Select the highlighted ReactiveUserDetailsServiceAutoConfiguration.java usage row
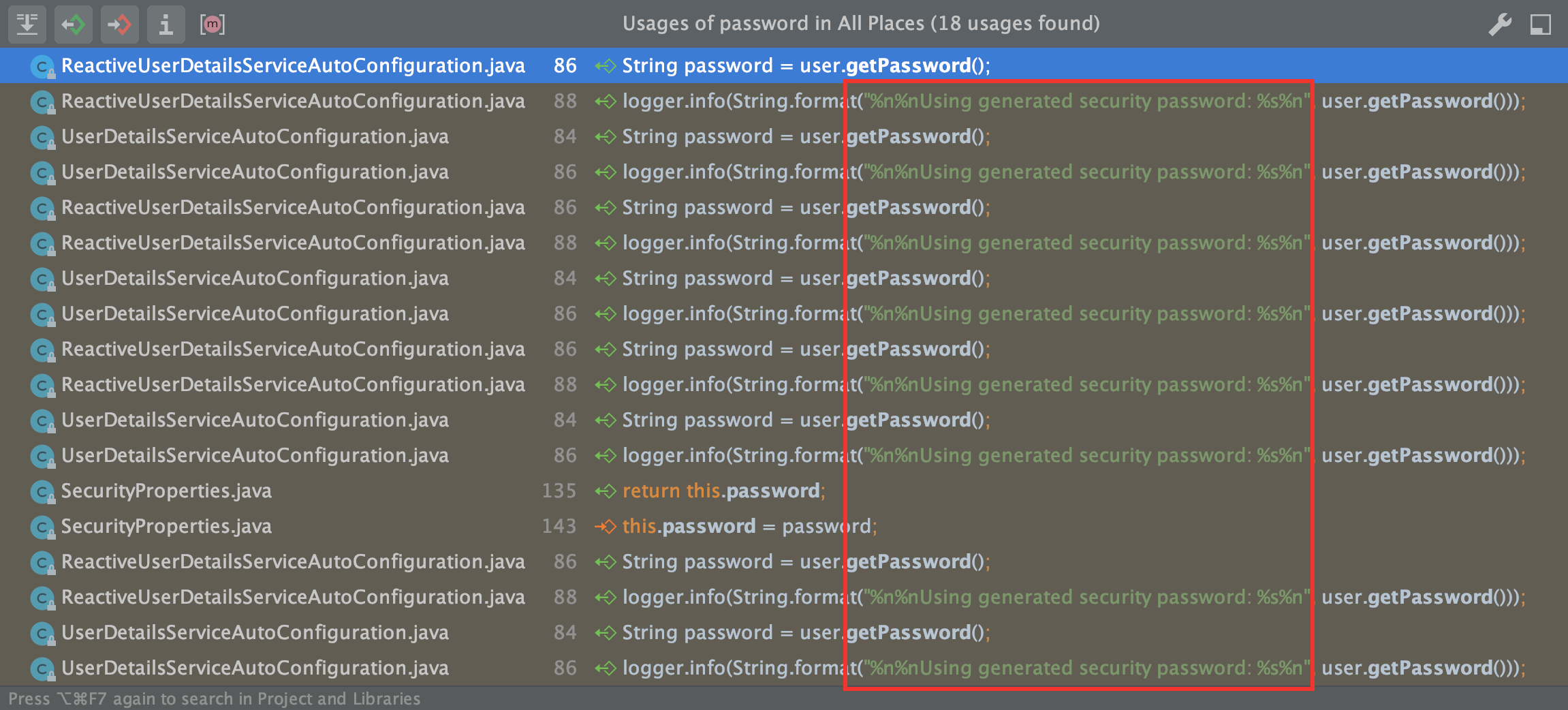Screen dimensions: 1568x710 293,66
